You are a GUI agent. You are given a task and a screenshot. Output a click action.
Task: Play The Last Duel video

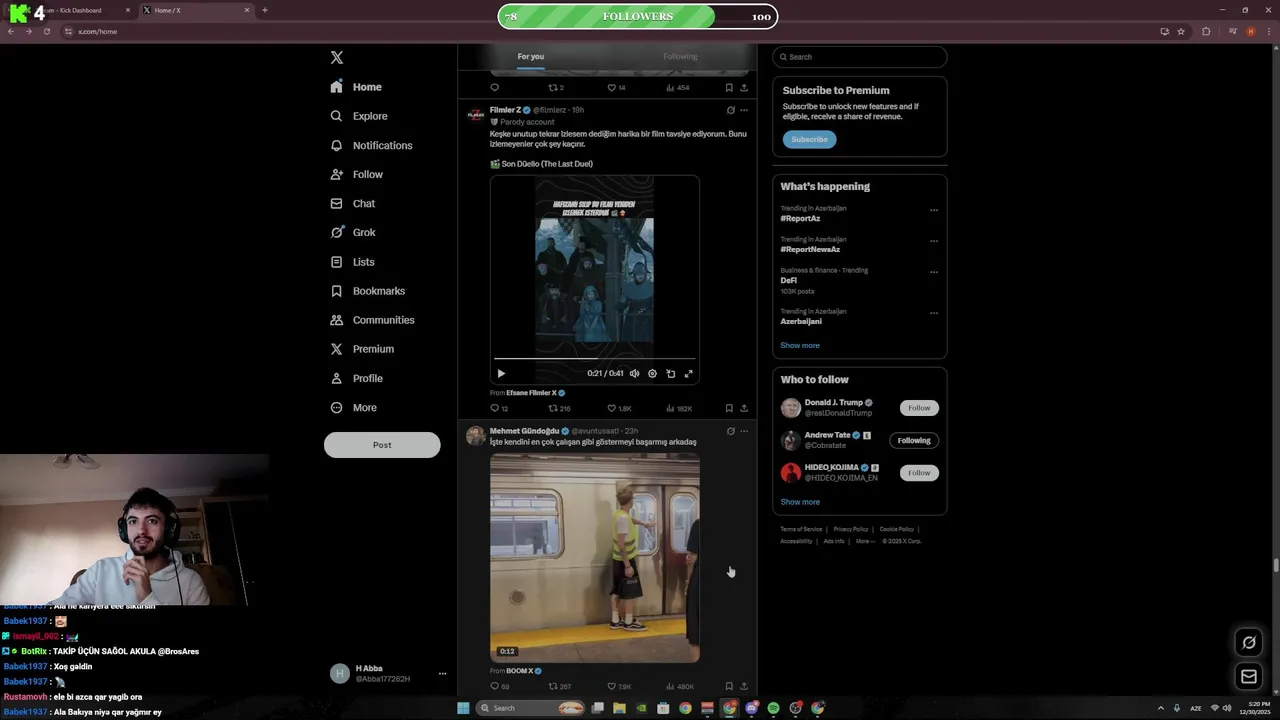[501, 374]
